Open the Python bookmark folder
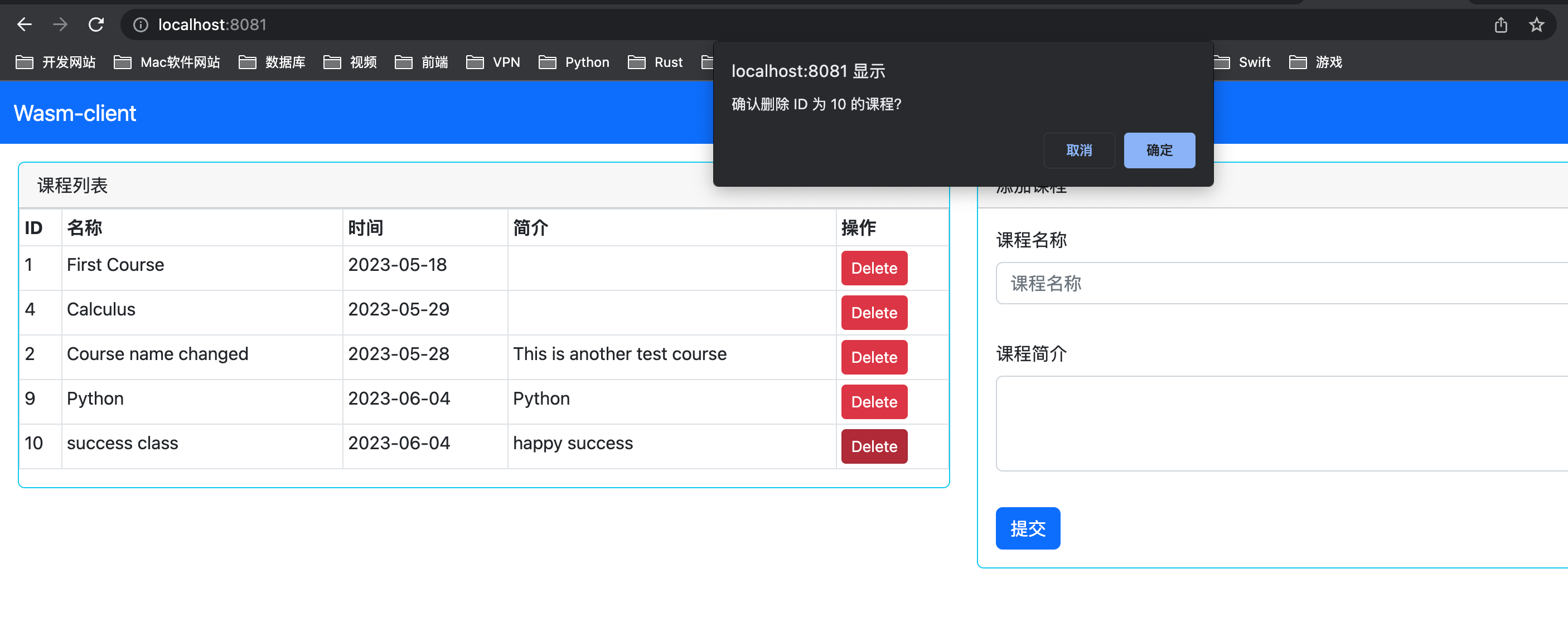This screenshot has height=622, width=1568. coord(574,62)
